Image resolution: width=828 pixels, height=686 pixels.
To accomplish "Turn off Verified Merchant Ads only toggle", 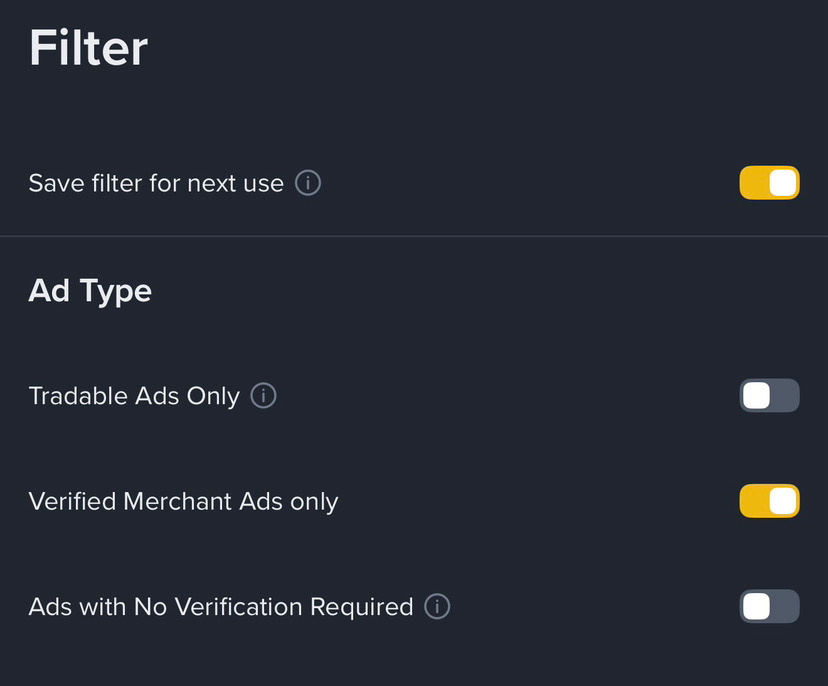I will pyautogui.click(x=769, y=501).
